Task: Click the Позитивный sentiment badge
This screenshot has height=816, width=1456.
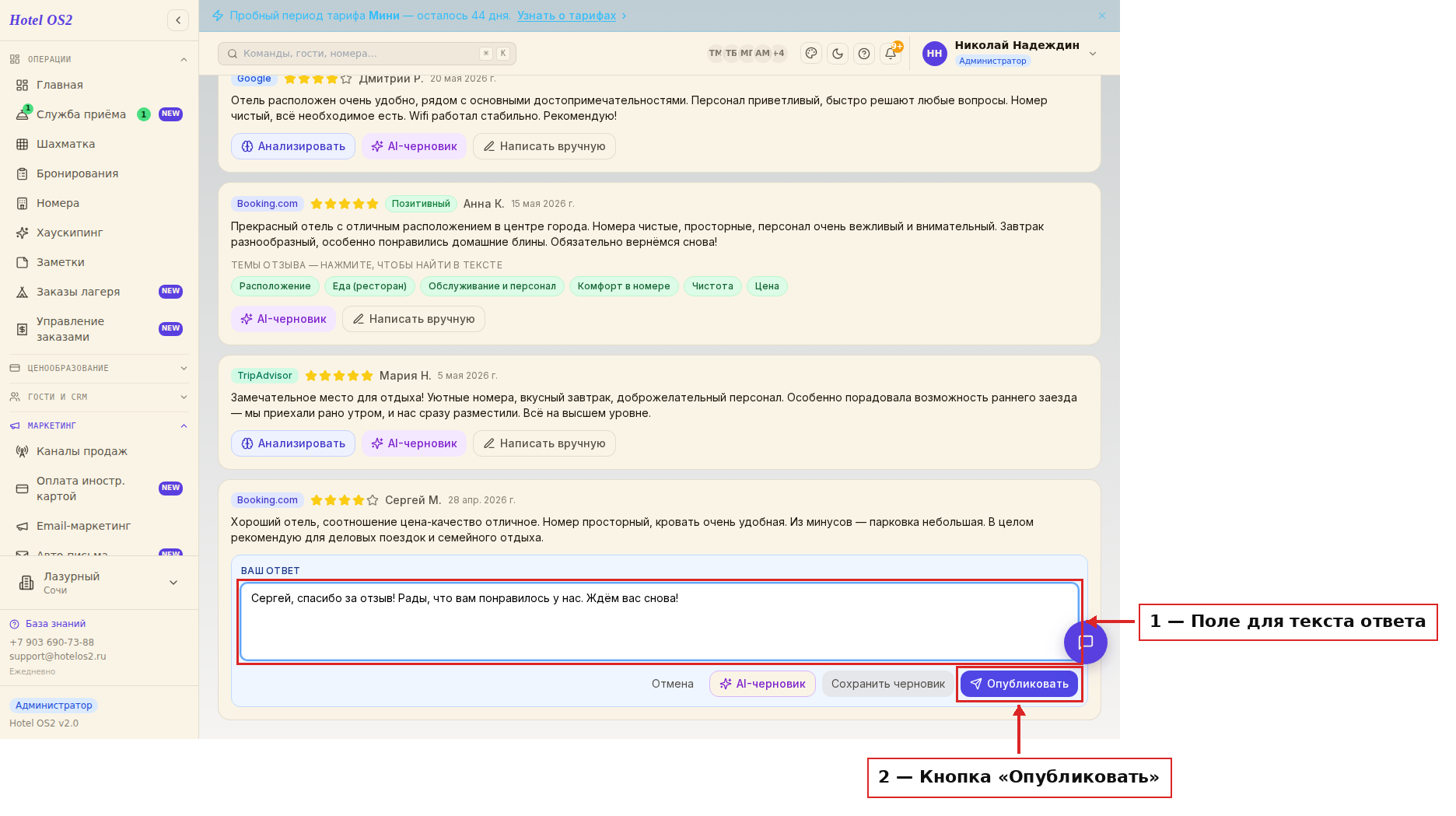Action: [x=421, y=204]
